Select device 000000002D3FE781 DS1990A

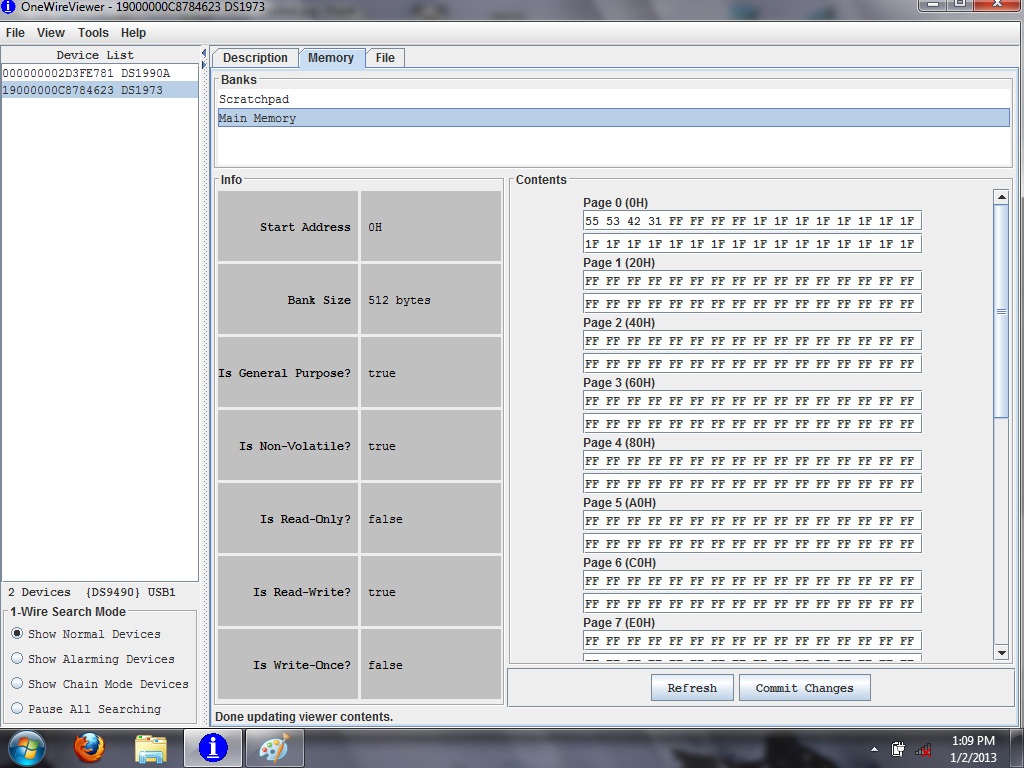100,73
